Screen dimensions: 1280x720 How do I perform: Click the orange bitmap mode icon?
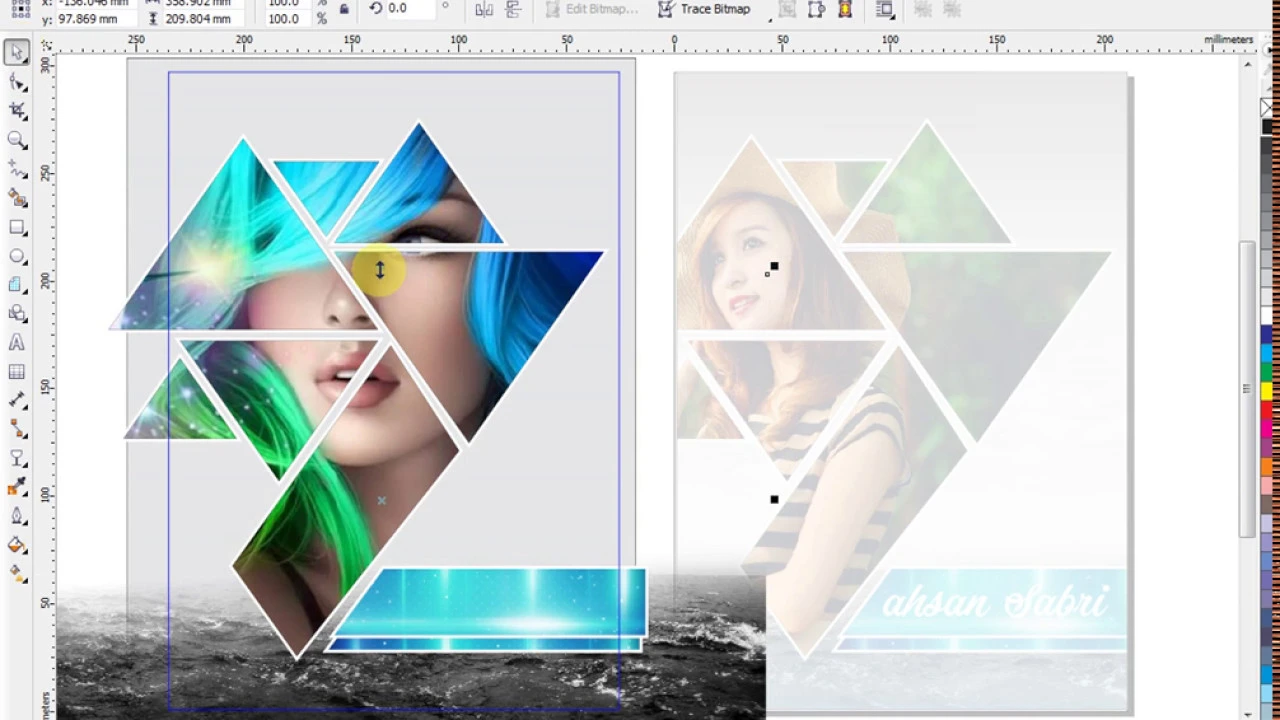845,9
